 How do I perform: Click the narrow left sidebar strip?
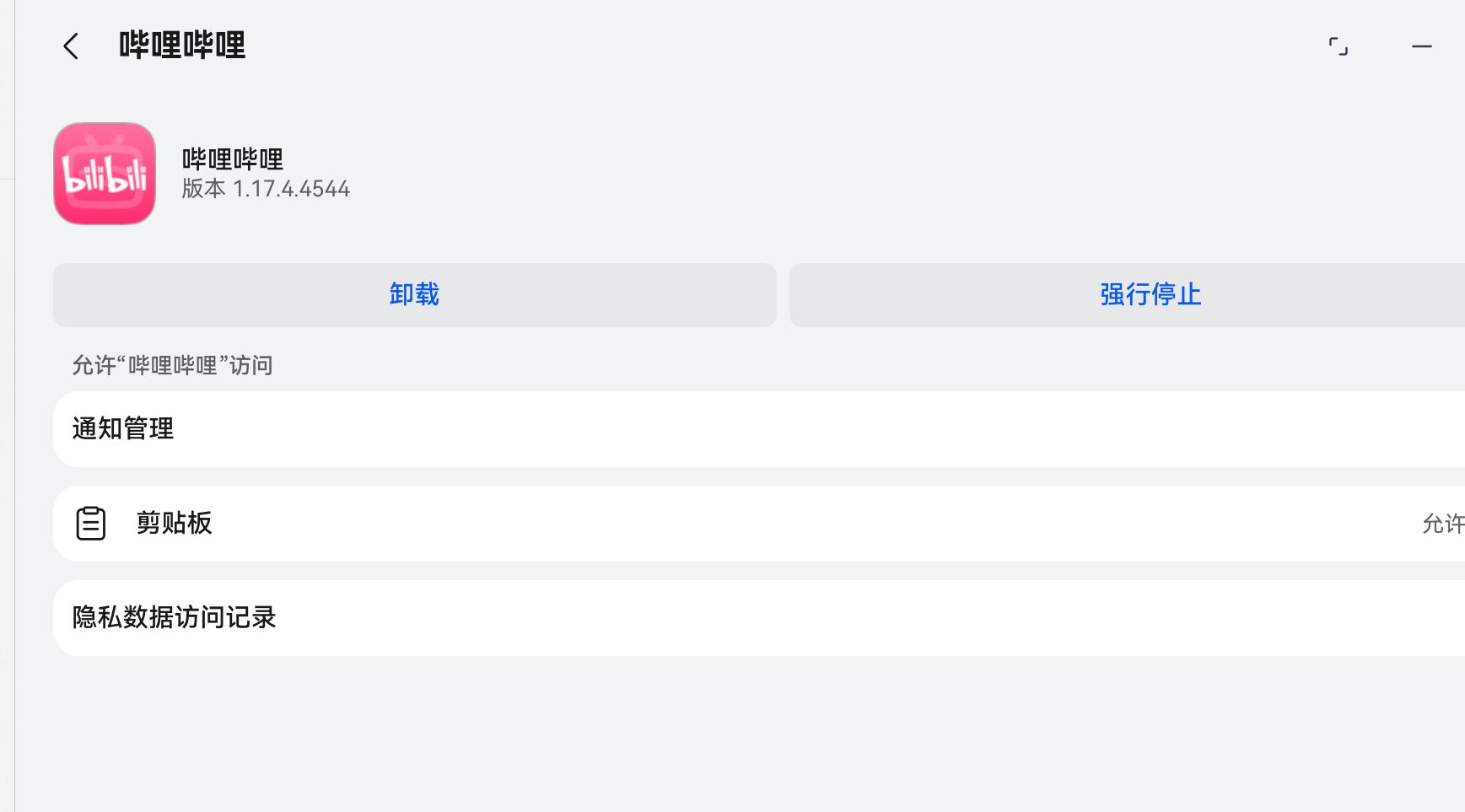point(7,422)
